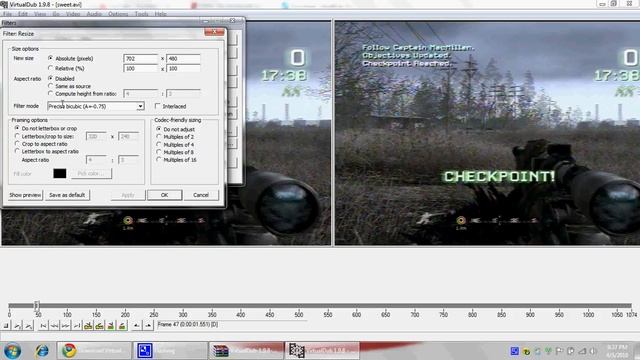
Task: Click the taskbar clock
Action: tap(618, 351)
